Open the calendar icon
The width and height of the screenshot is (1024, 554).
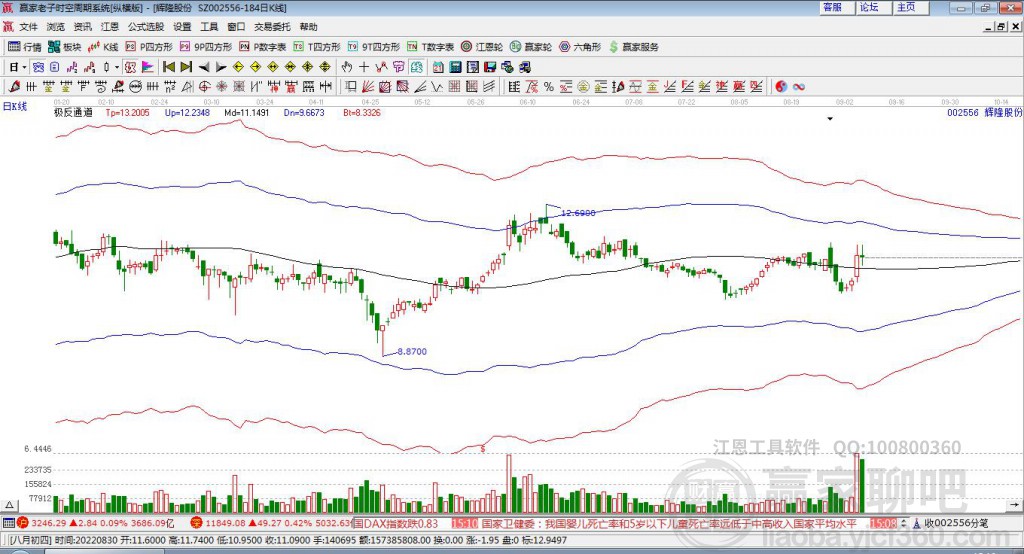point(438,67)
